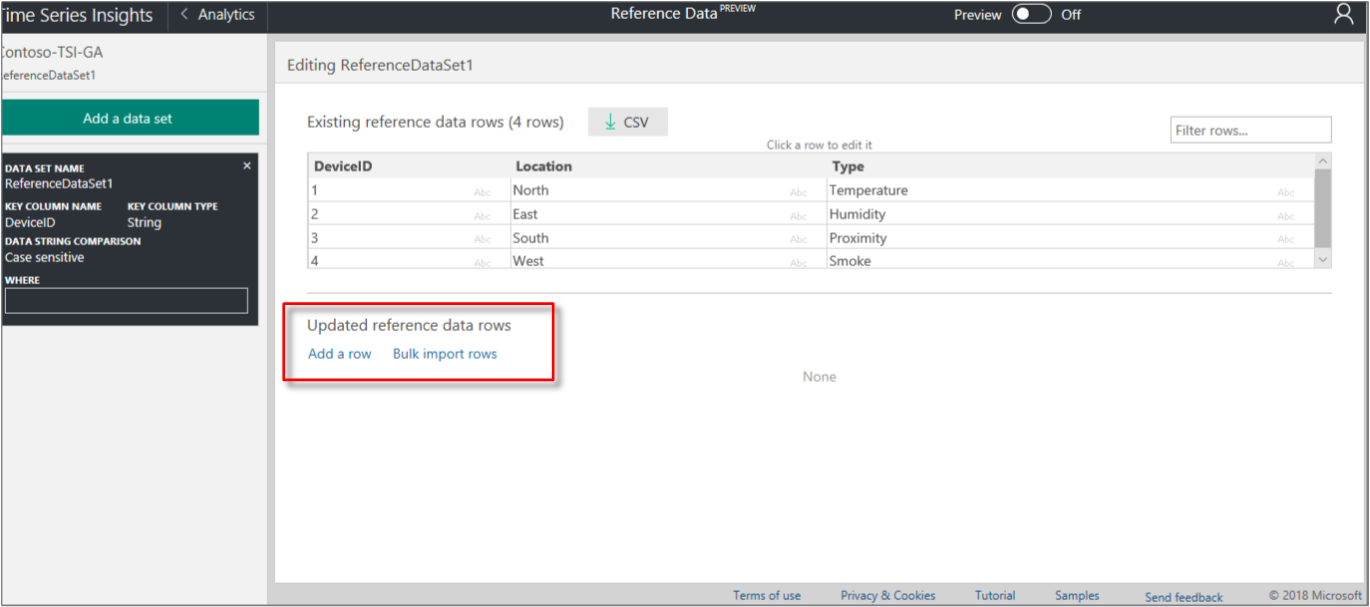Open Bulk import rows
Viewport: 1370px width, 607px height.
(x=444, y=353)
